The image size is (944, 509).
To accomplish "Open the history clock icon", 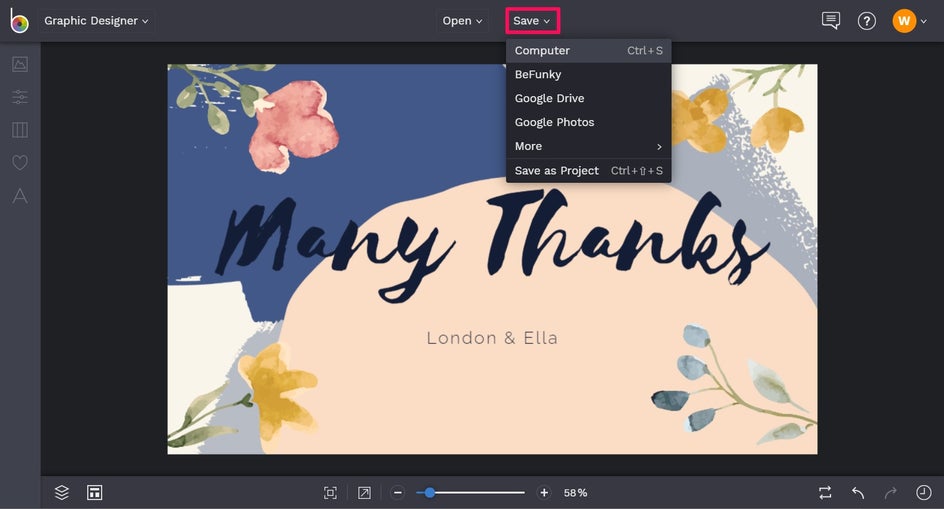I will 924,493.
